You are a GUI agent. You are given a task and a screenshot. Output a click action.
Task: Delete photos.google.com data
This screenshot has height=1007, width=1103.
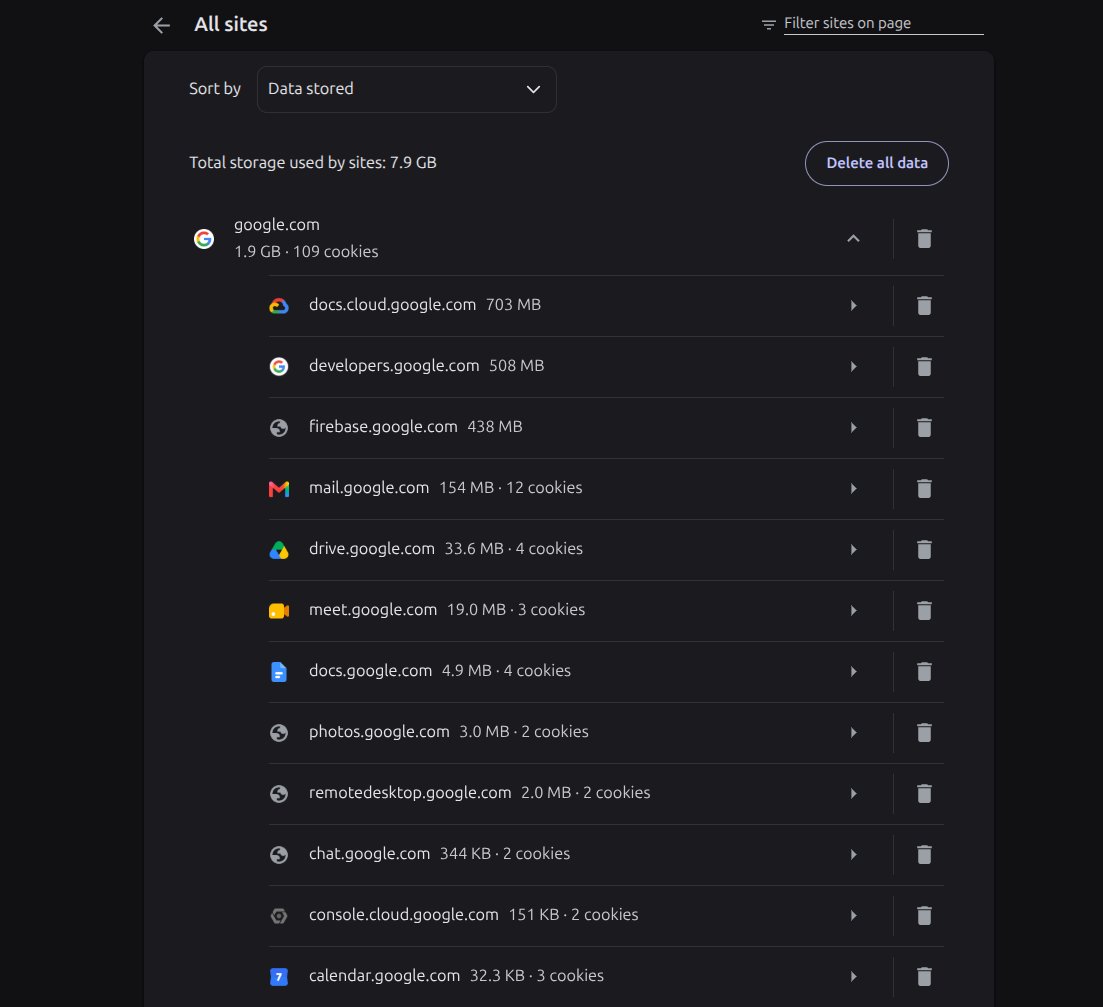coord(924,732)
